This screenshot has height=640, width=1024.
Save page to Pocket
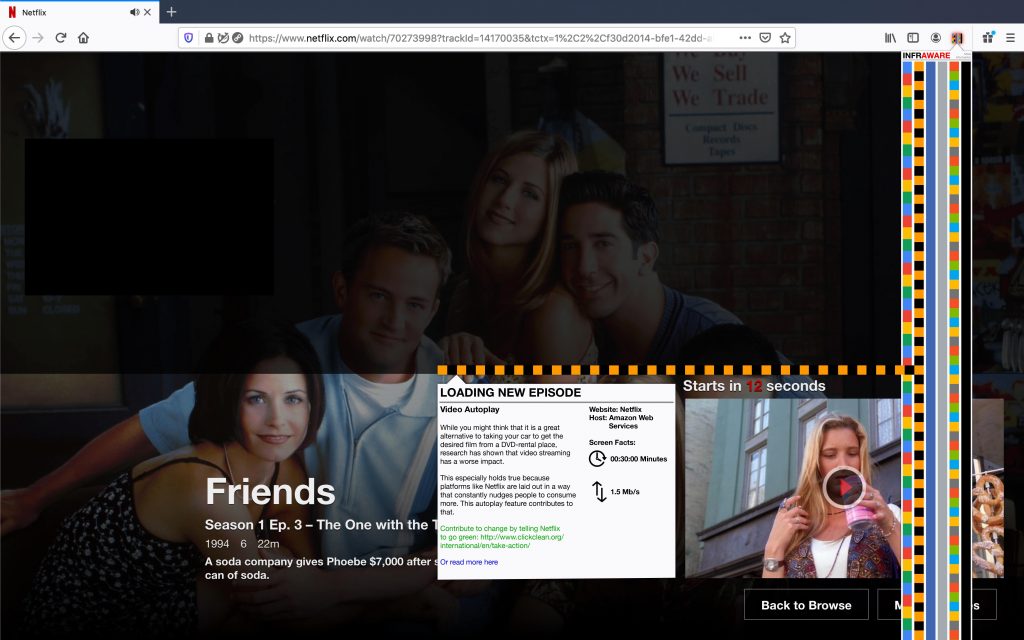765,38
